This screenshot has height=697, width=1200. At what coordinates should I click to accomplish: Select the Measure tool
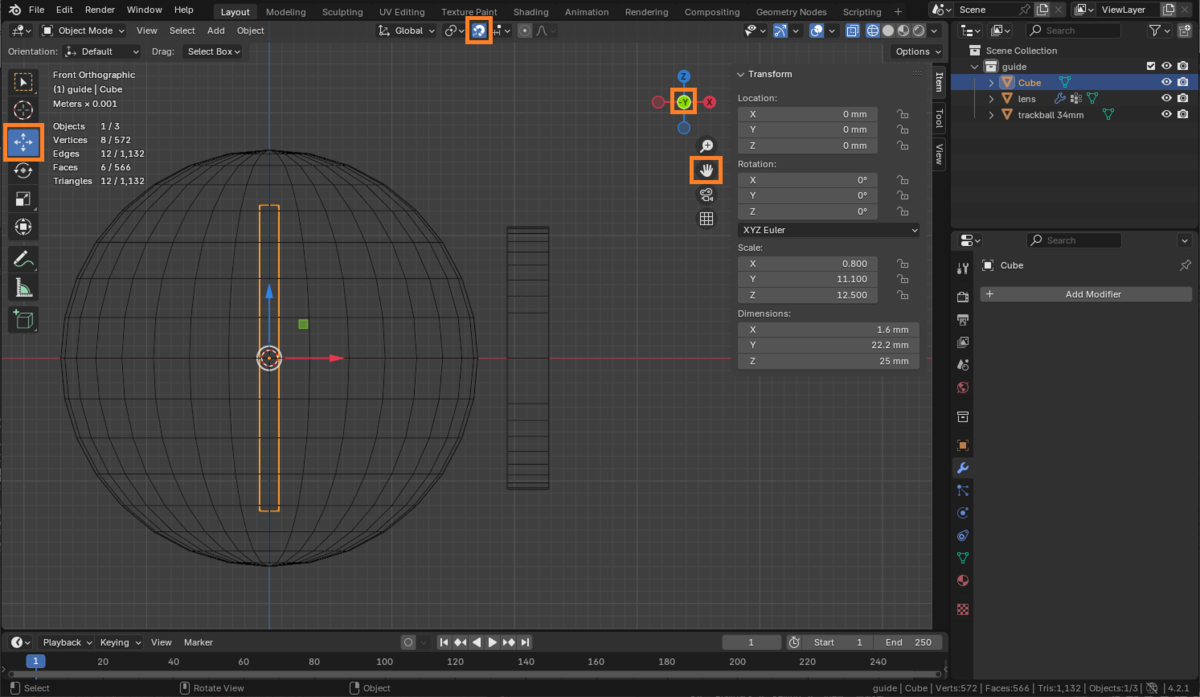[23, 289]
